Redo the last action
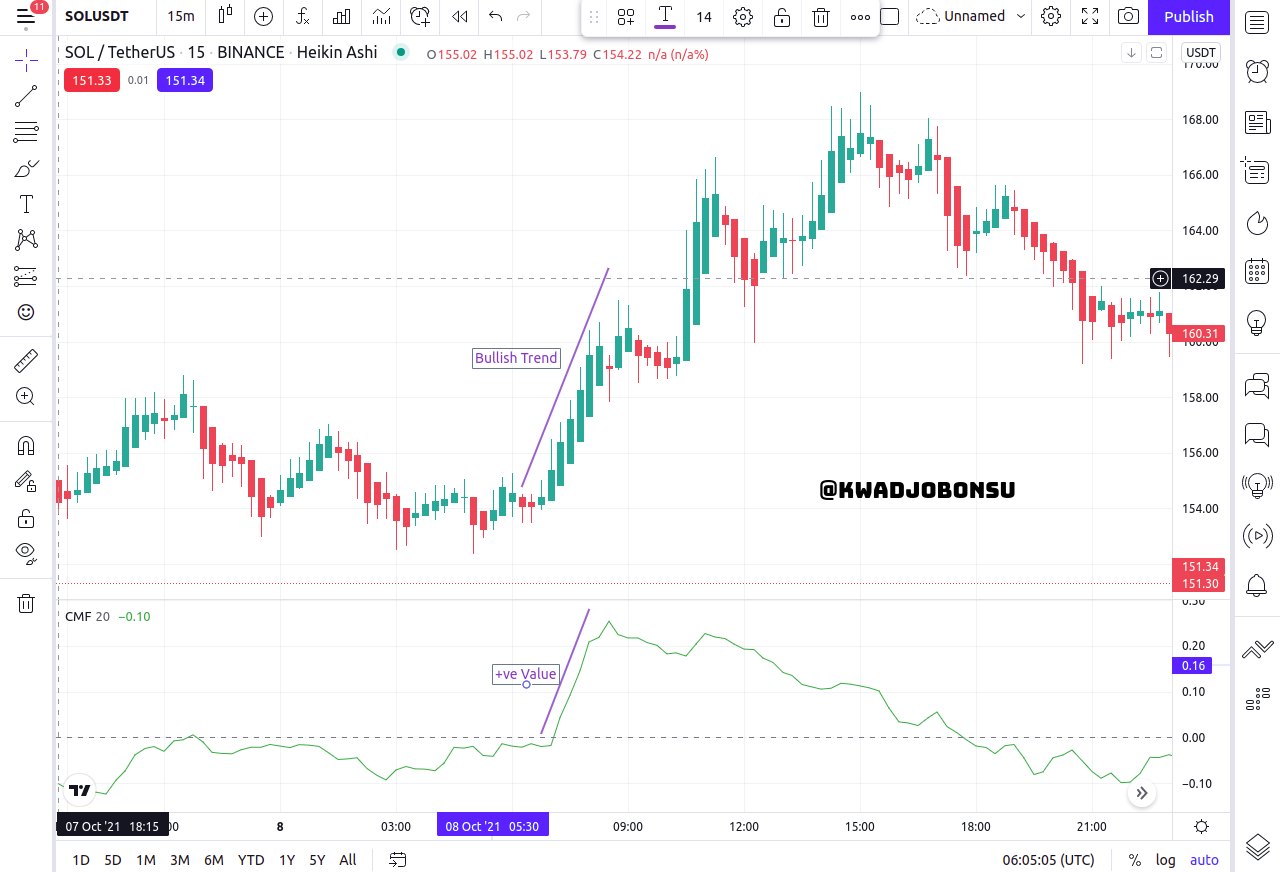 tap(523, 16)
